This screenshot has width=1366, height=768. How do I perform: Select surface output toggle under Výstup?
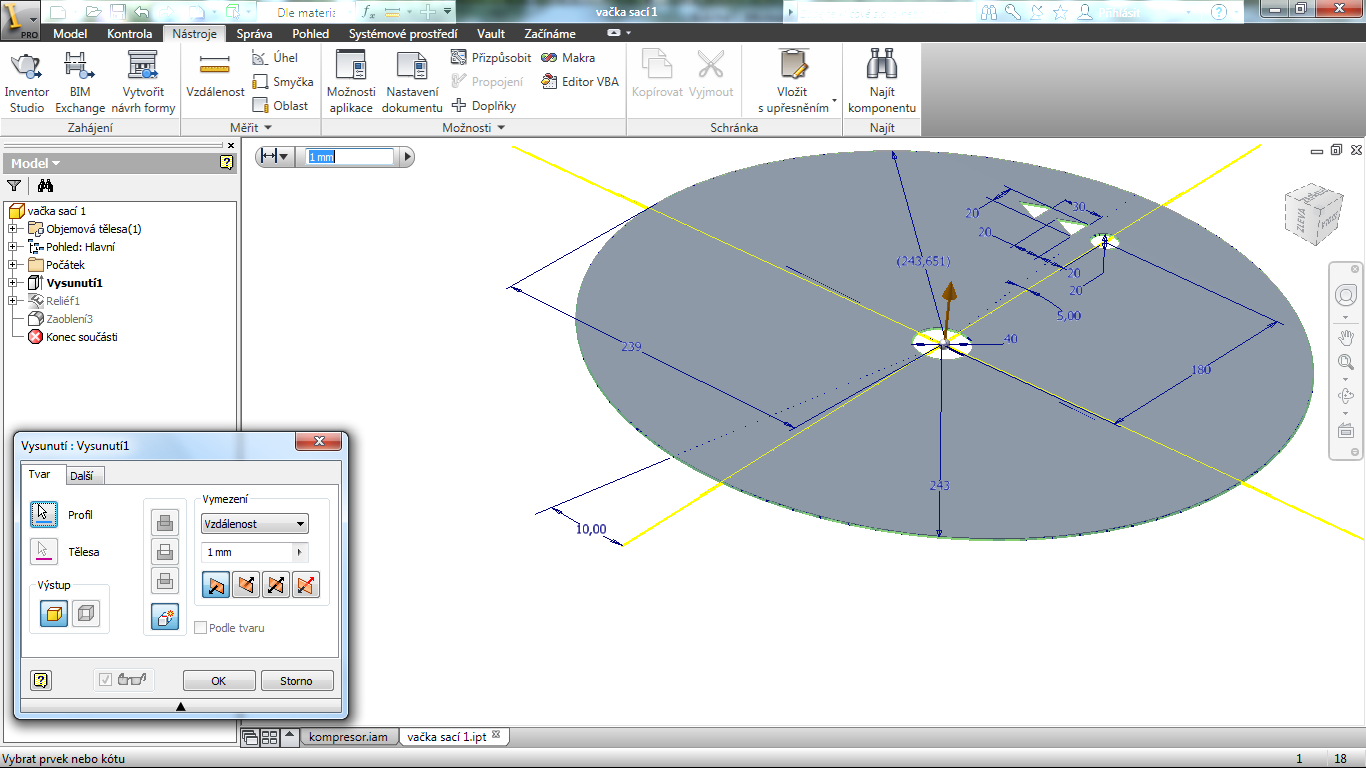86,614
